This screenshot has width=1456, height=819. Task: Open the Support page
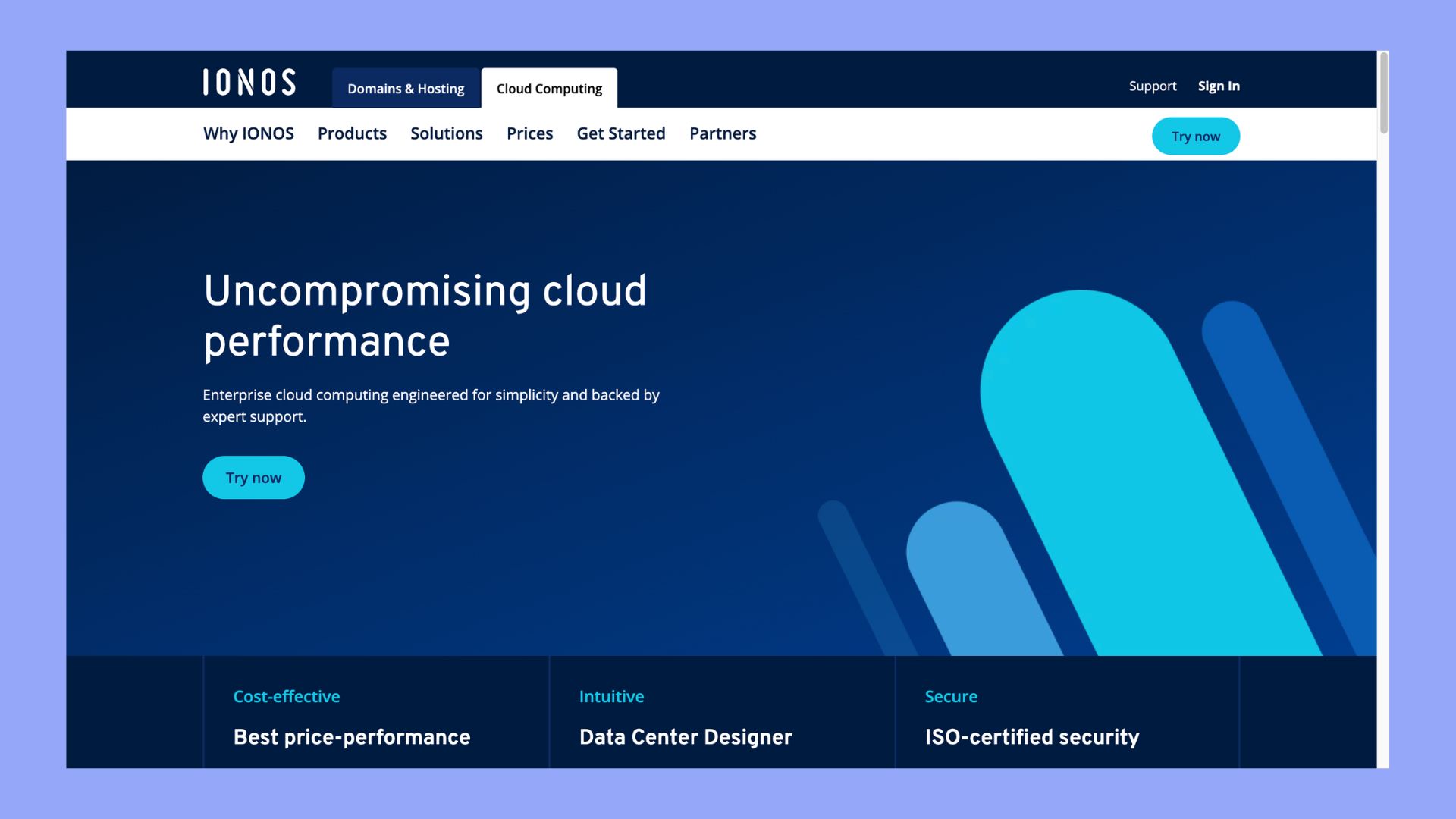[x=1152, y=86]
